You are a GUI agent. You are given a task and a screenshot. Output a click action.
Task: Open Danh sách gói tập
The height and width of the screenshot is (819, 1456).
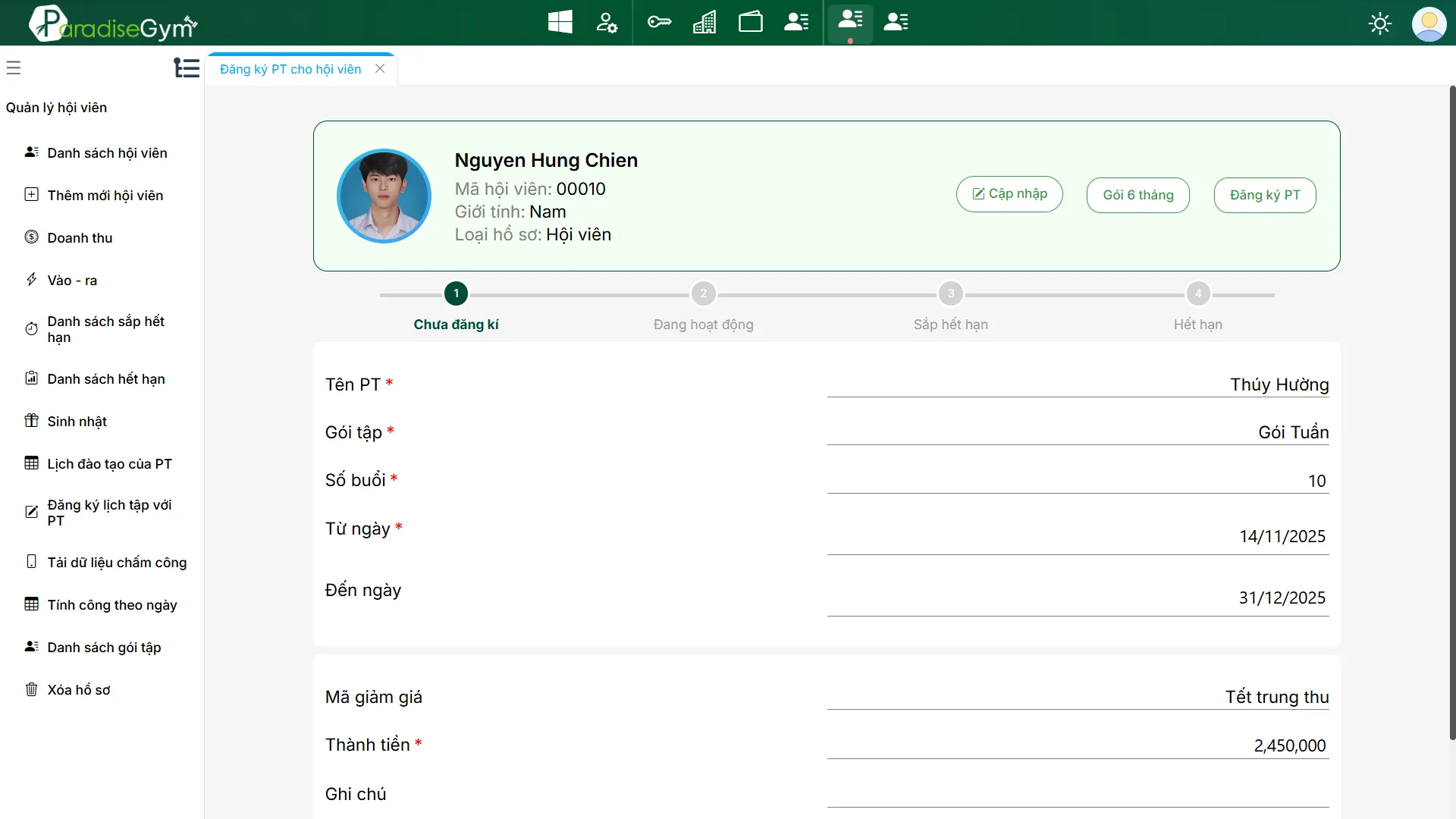pyautogui.click(x=102, y=647)
